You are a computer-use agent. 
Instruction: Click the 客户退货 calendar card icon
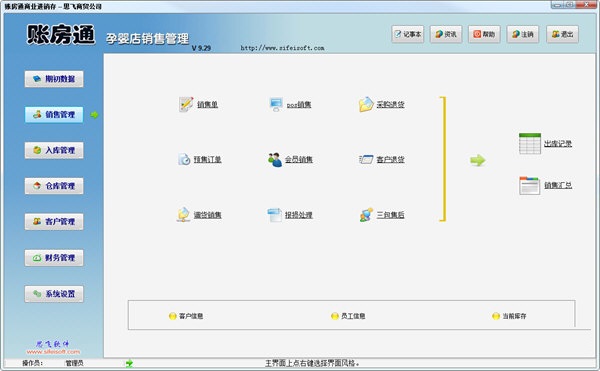pyautogui.click(x=366, y=159)
